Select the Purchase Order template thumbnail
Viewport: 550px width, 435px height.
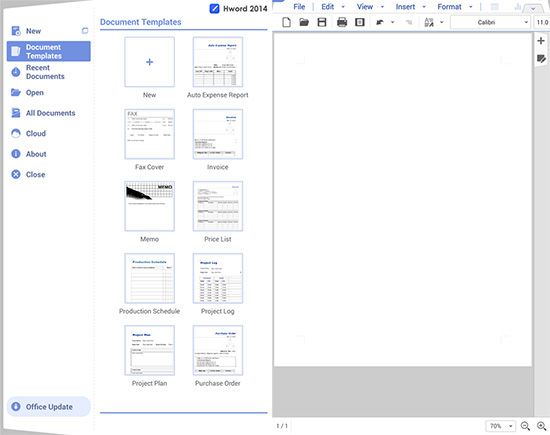click(217, 350)
